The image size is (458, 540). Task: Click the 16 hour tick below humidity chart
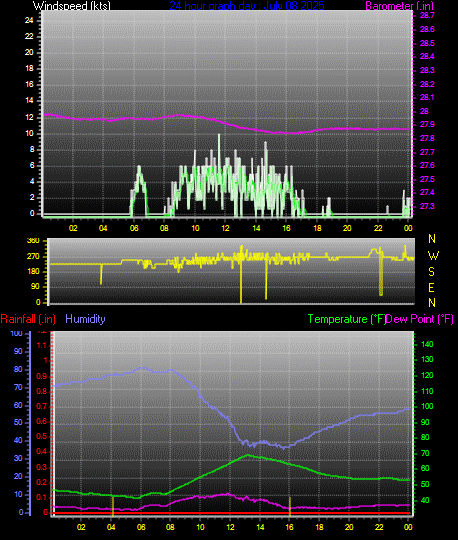(290, 527)
